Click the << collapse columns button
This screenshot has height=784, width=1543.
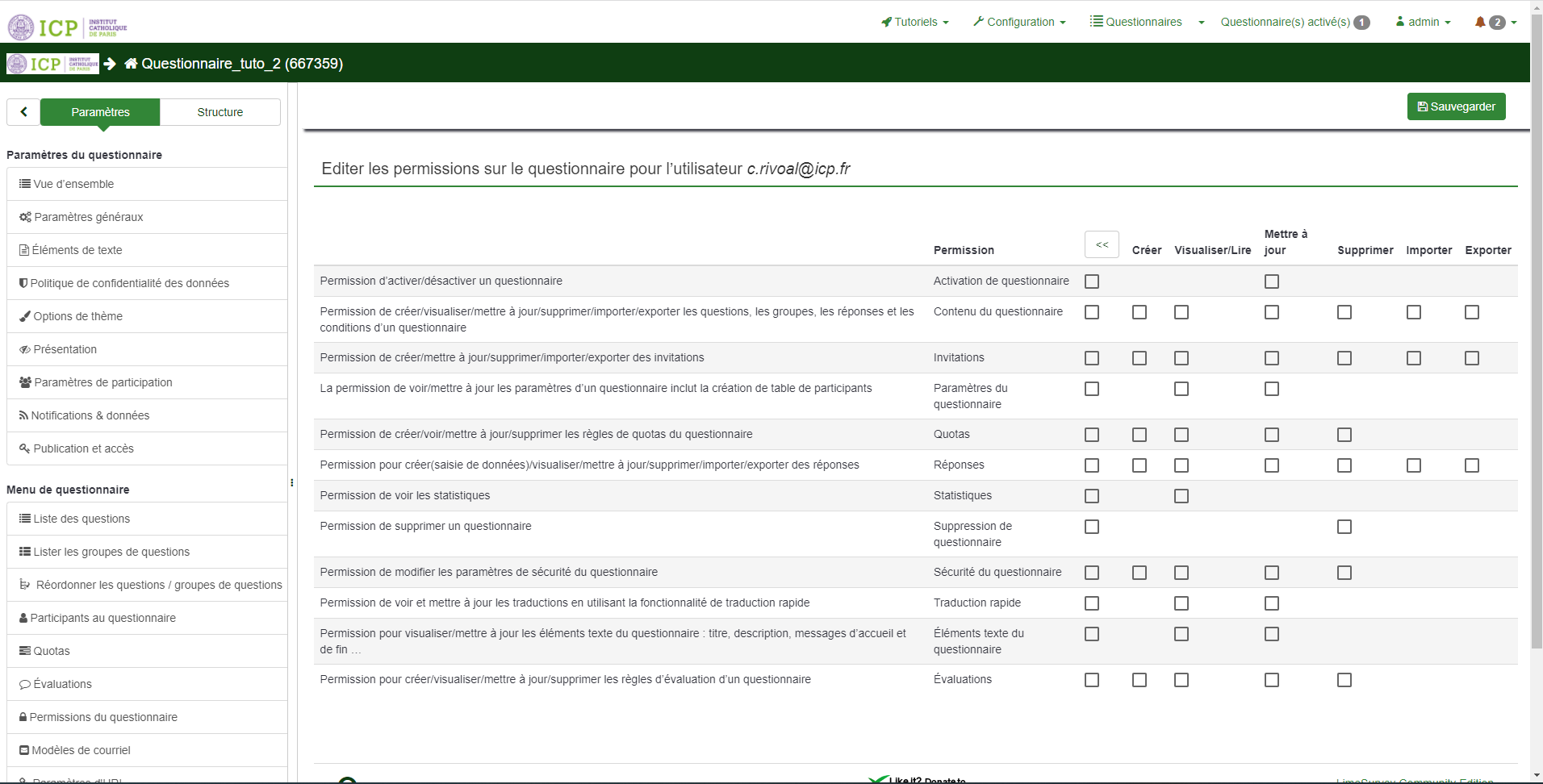pos(1102,244)
